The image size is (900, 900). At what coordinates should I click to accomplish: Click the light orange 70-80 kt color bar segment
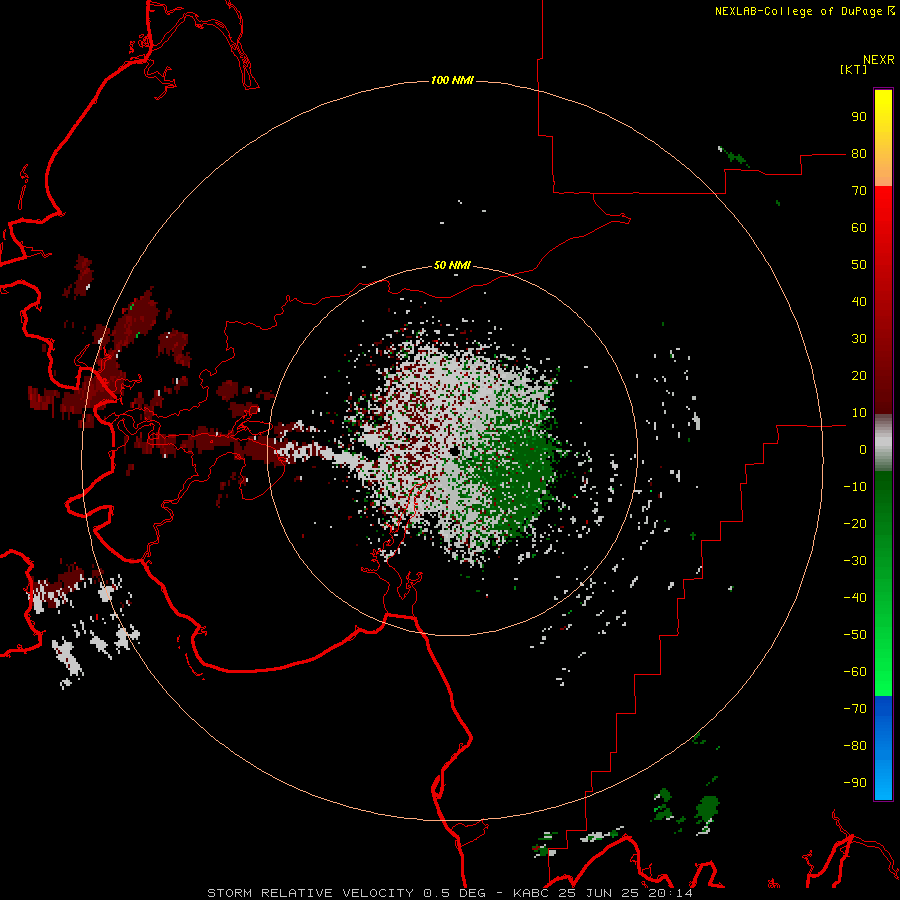[883, 169]
